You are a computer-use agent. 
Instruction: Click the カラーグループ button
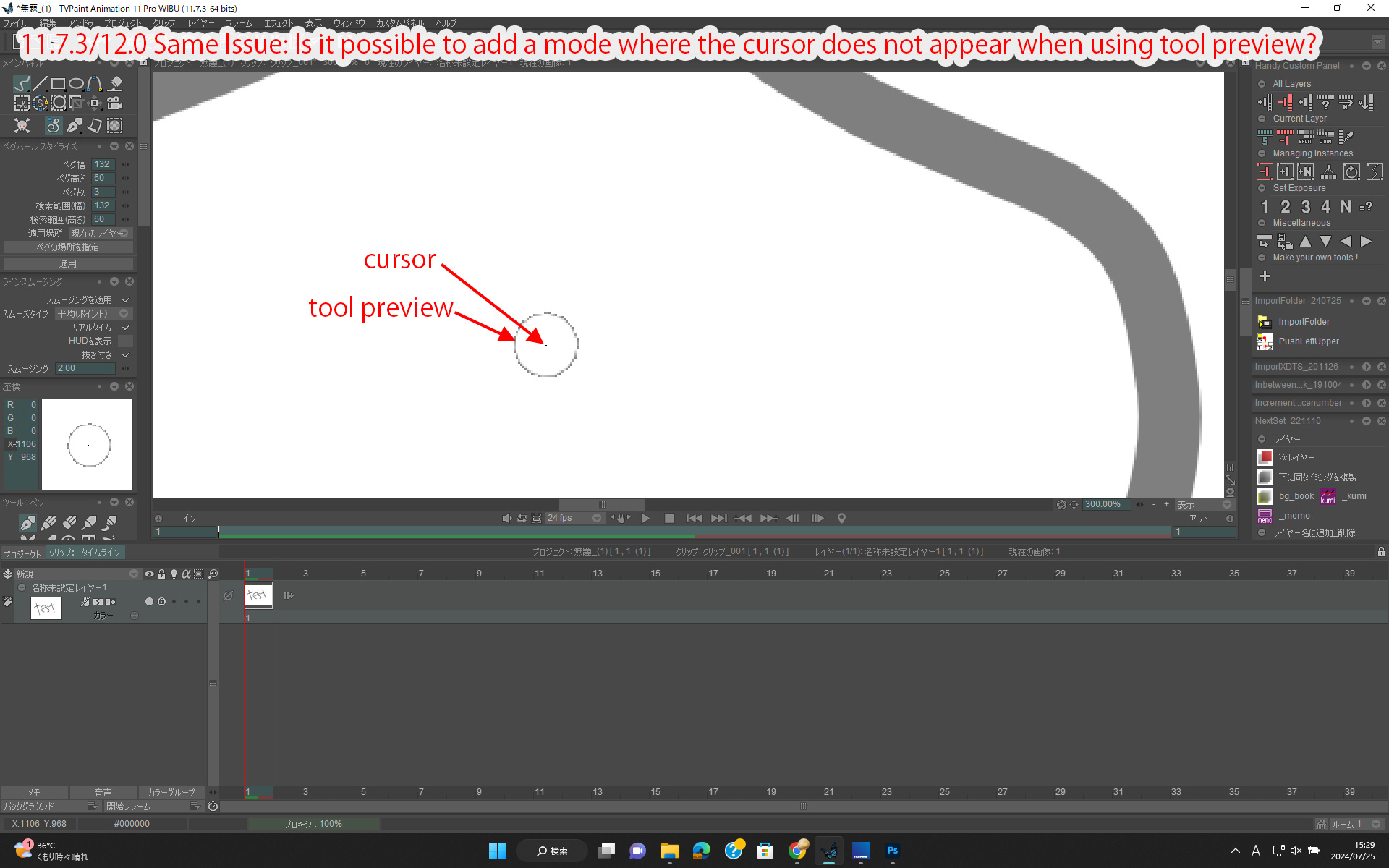click(172, 793)
